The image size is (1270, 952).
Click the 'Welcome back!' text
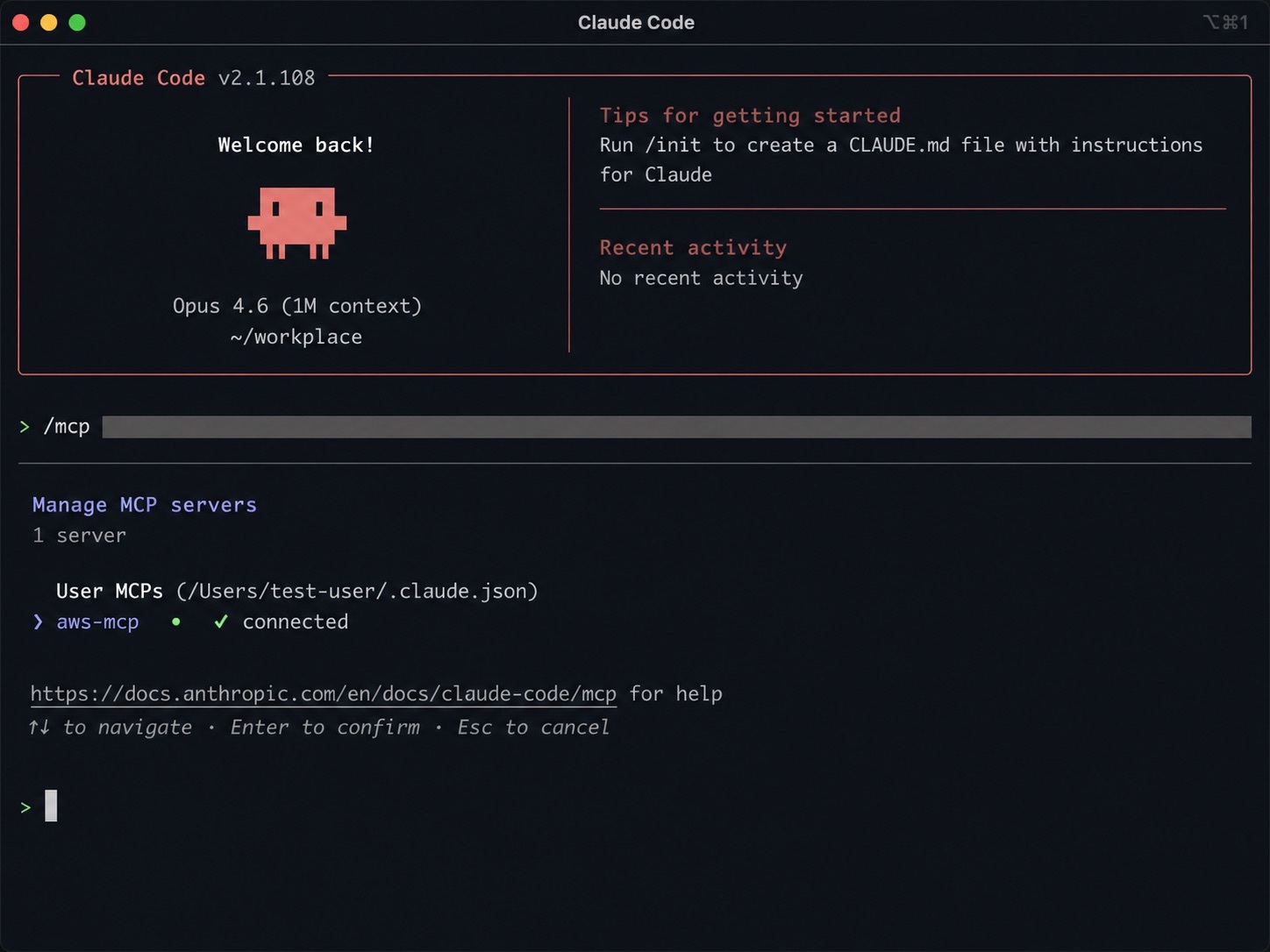pyautogui.click(x=296, y=145)
